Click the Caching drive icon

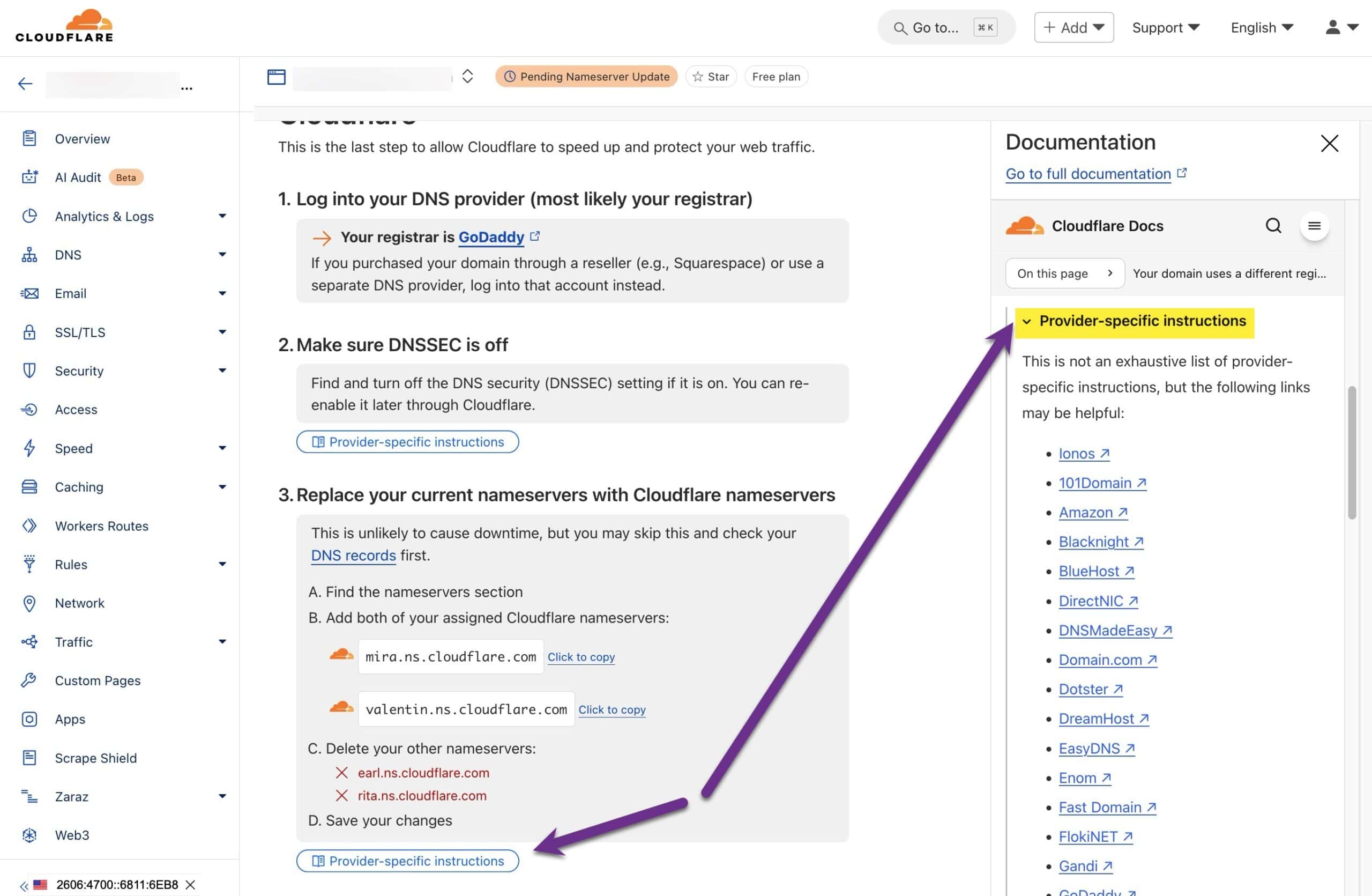(29, 487)
